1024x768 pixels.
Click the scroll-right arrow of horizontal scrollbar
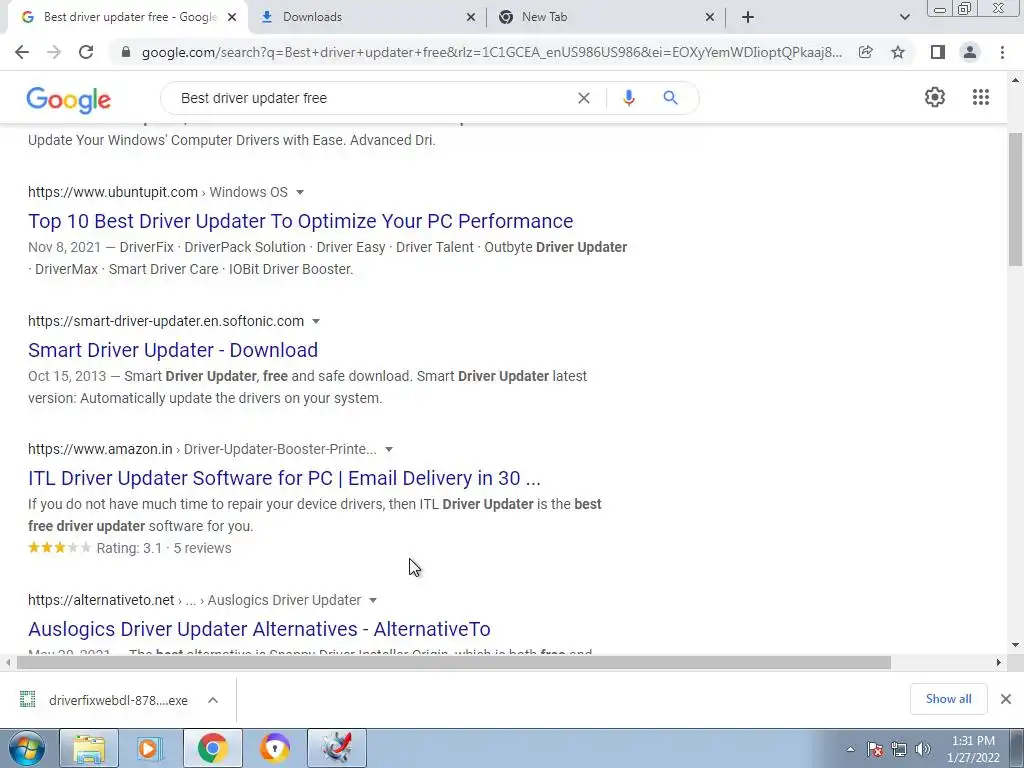pos(999,663)
